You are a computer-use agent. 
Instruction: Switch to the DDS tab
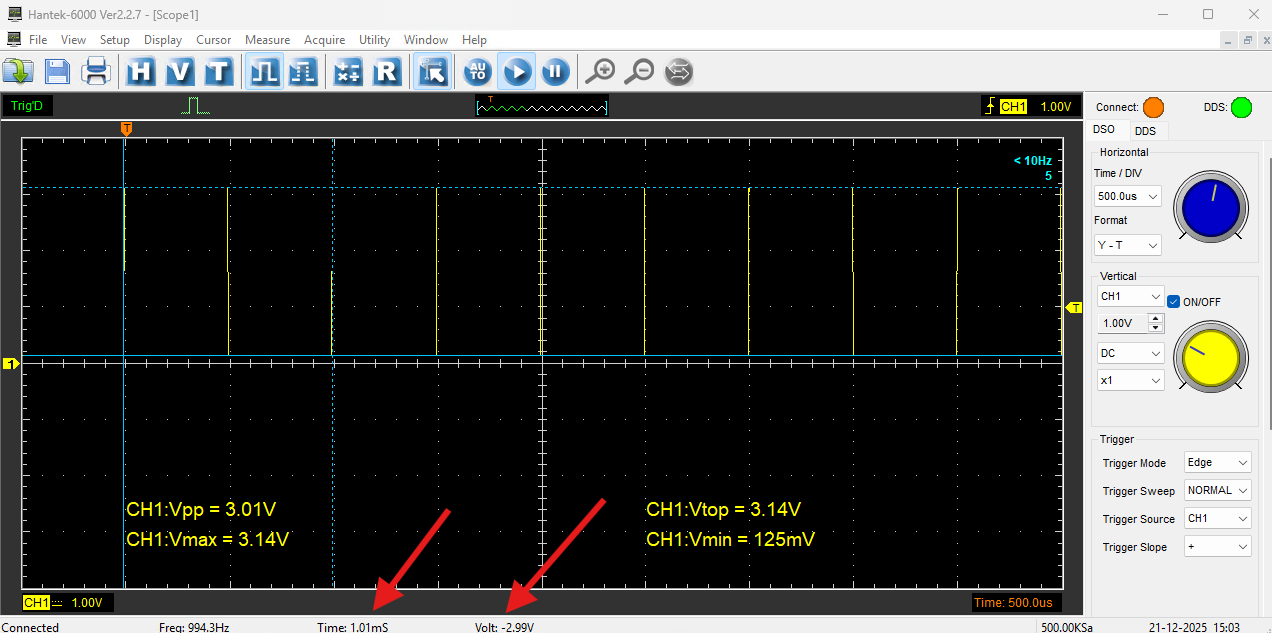point(1146,131)
